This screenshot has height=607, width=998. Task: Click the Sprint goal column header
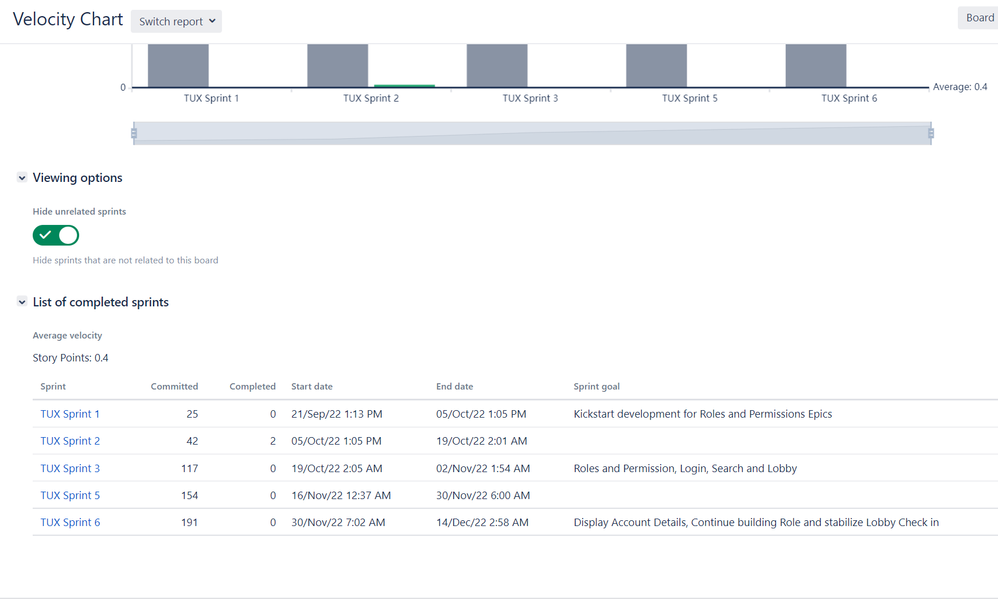[x=596, y=386]
